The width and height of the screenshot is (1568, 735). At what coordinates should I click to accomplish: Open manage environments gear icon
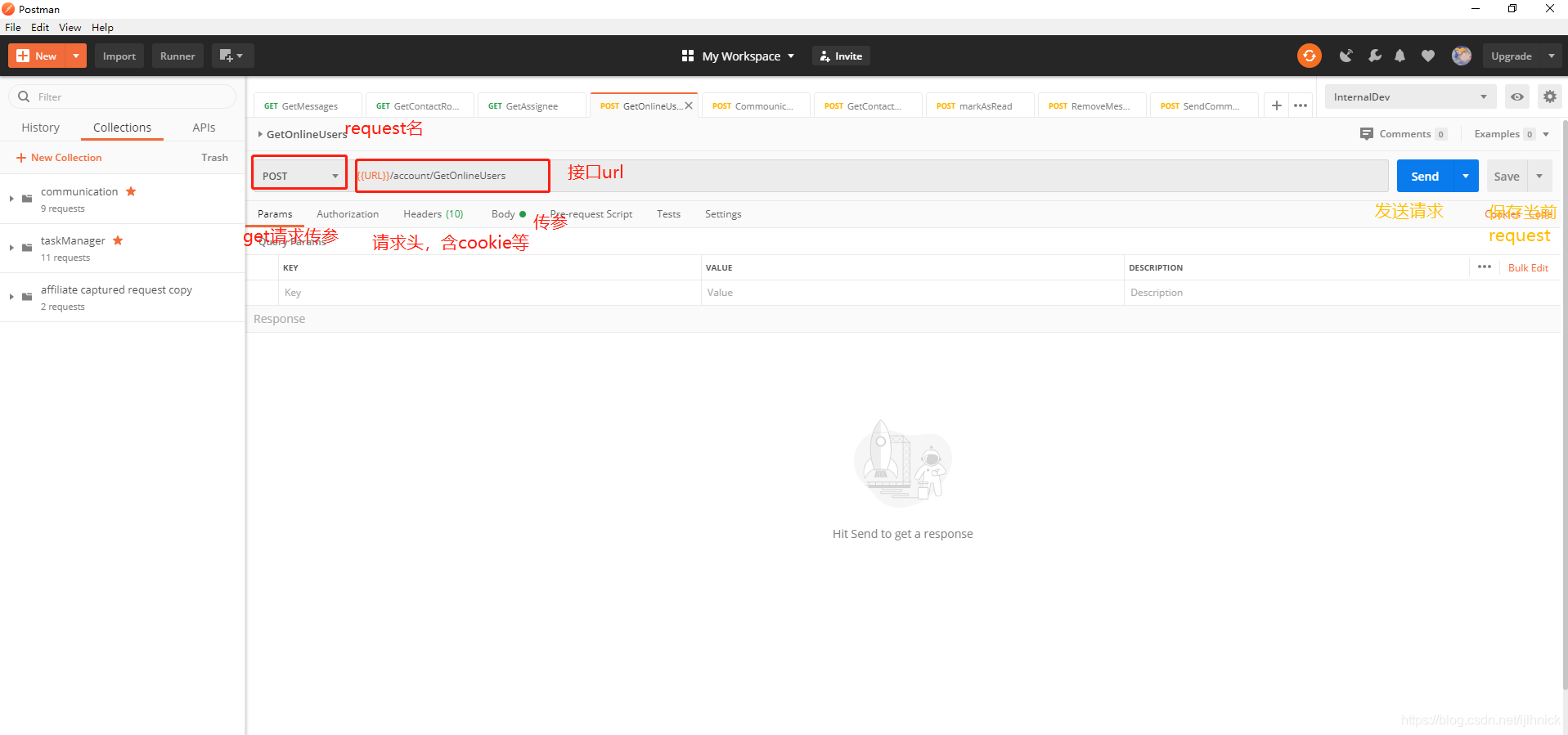coord(1549,96)
